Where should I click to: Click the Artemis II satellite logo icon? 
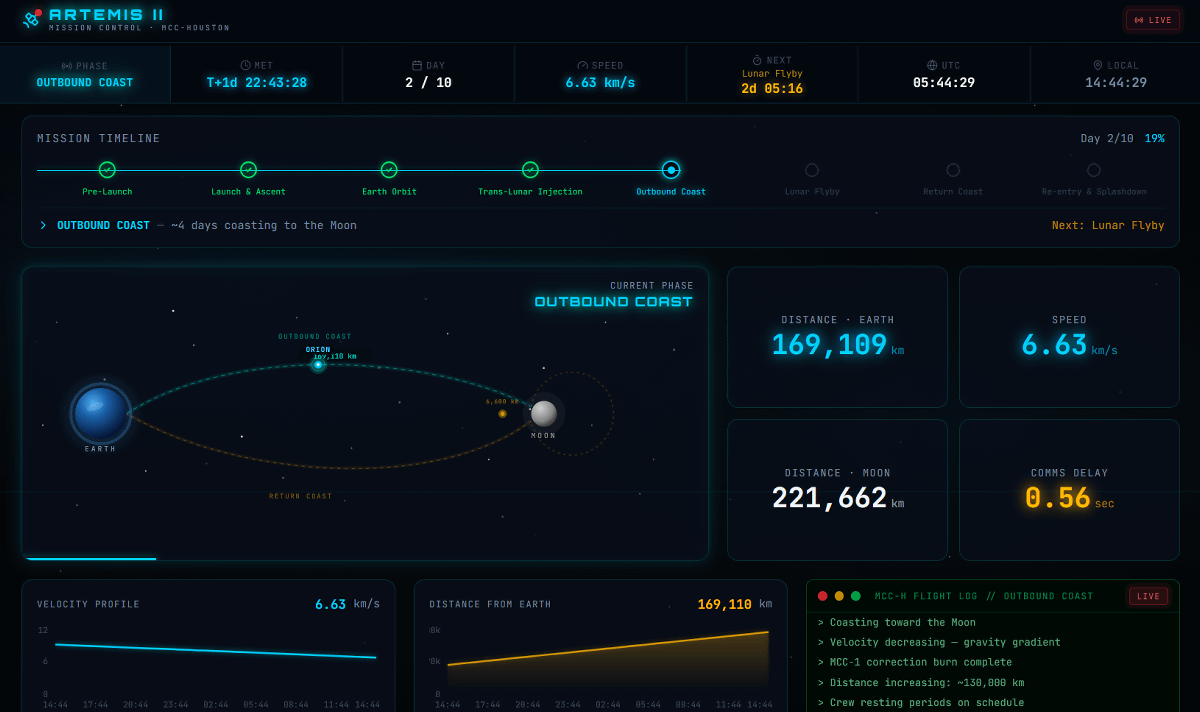point(32,19)
